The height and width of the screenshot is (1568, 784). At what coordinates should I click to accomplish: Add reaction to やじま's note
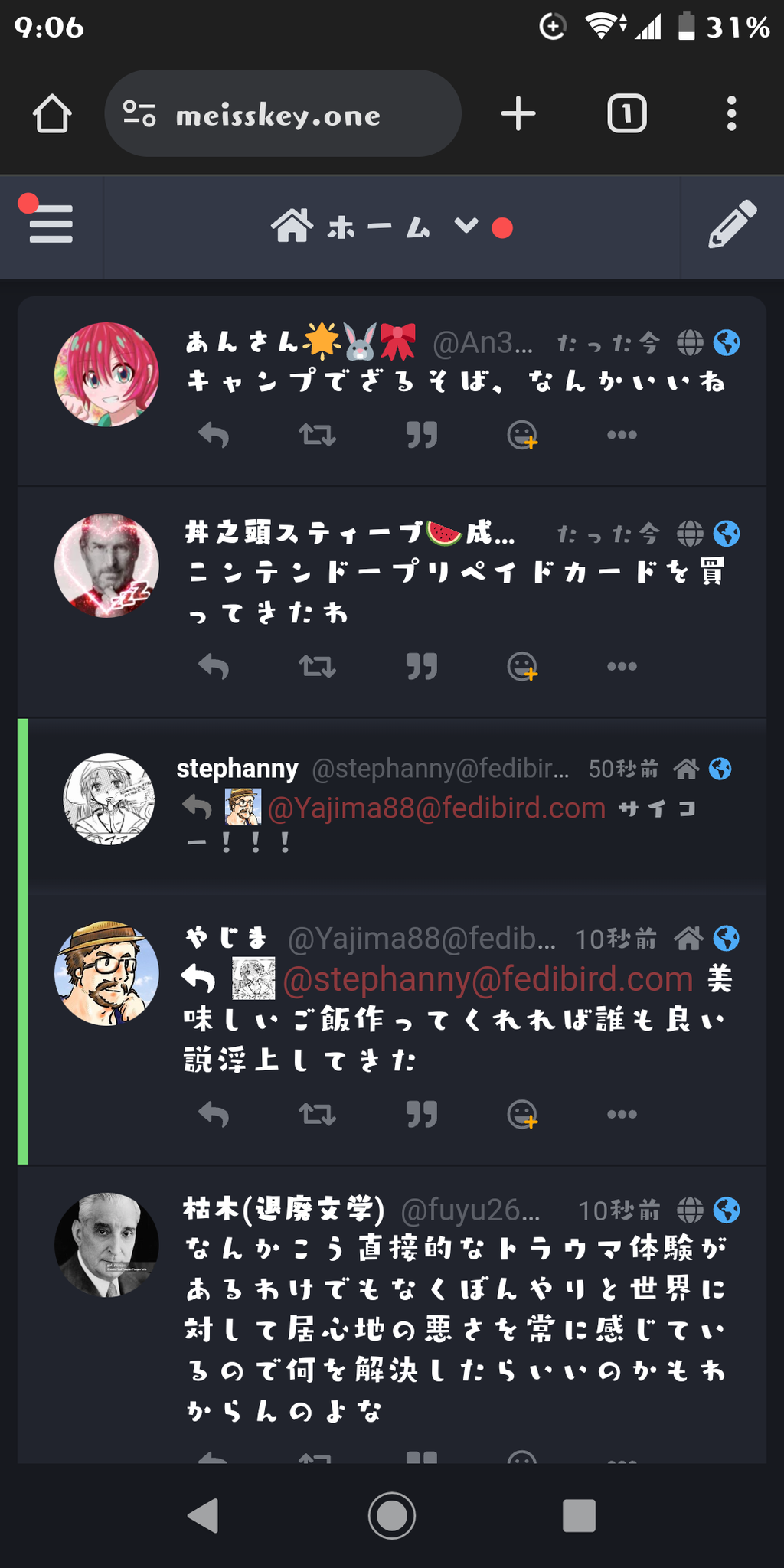click(523, 1114)
